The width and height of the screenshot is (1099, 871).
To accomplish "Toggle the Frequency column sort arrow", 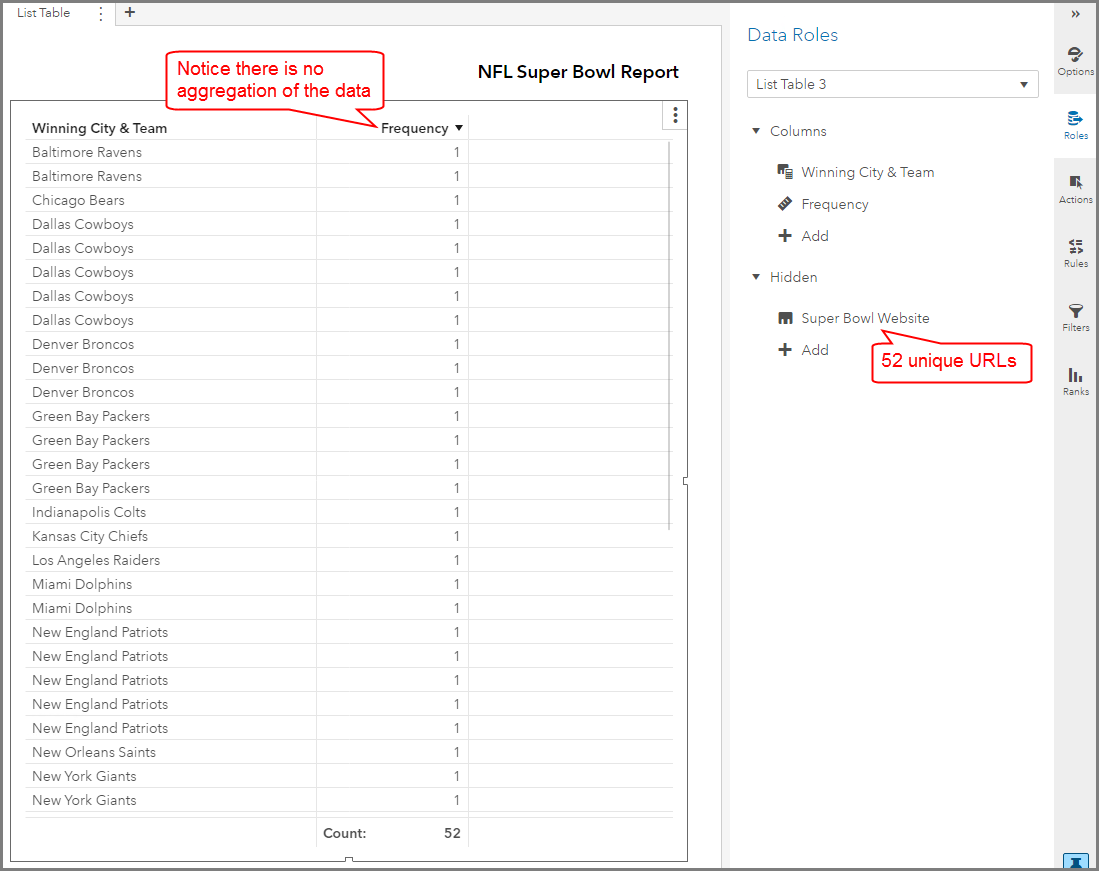I will coord(459,128).
